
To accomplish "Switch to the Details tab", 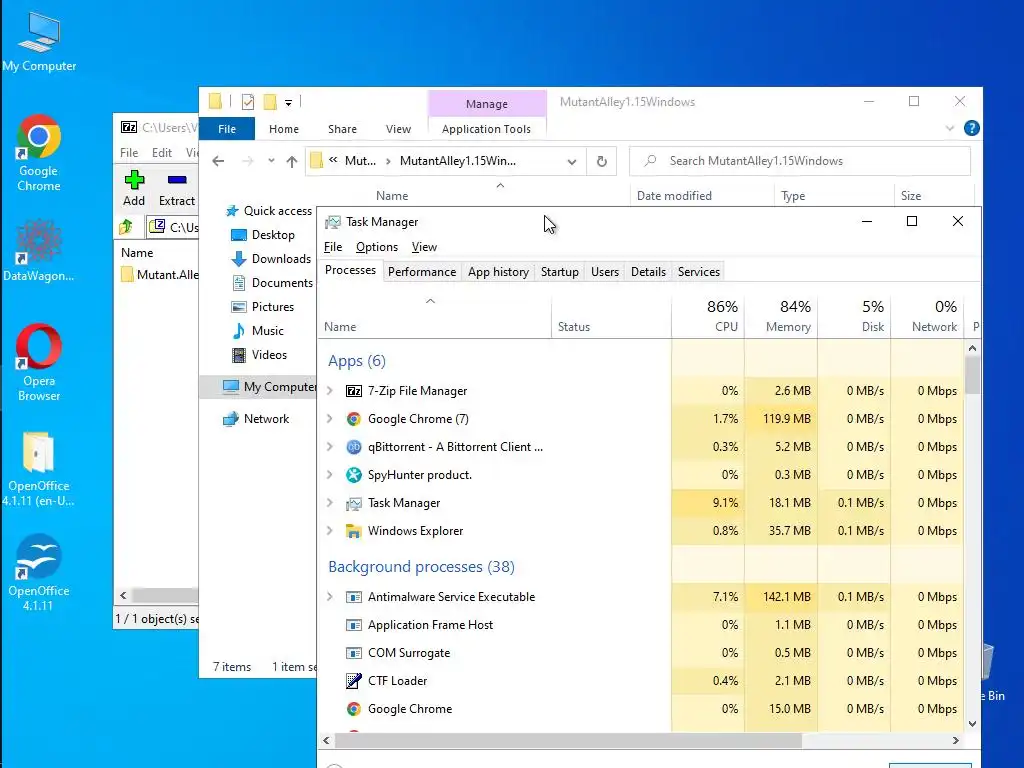I will 648,272.
